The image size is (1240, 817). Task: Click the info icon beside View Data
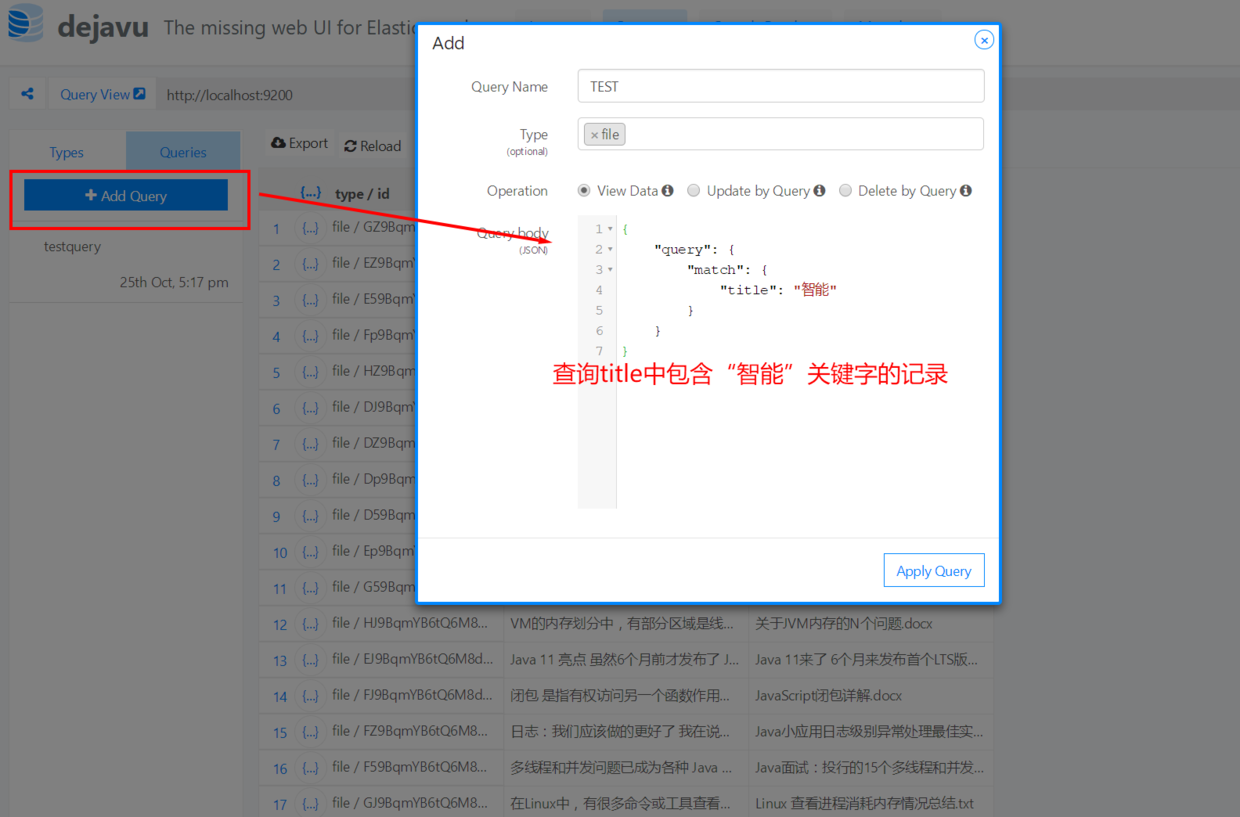point(667,191)
